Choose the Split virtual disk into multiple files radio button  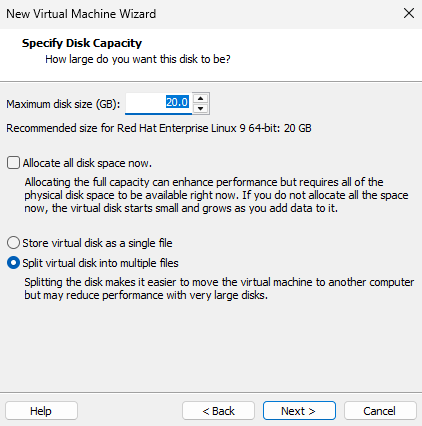point(13,263)
